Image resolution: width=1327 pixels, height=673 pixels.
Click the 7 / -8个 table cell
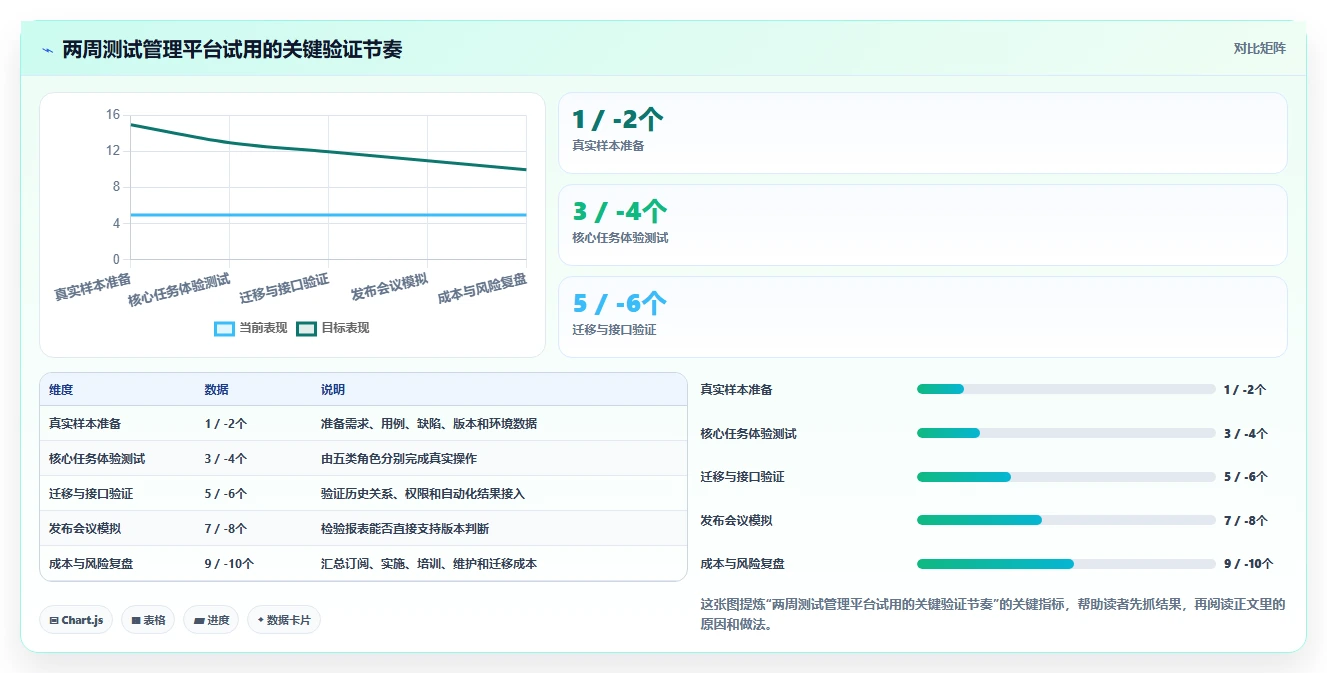click(x=254, y=528)
